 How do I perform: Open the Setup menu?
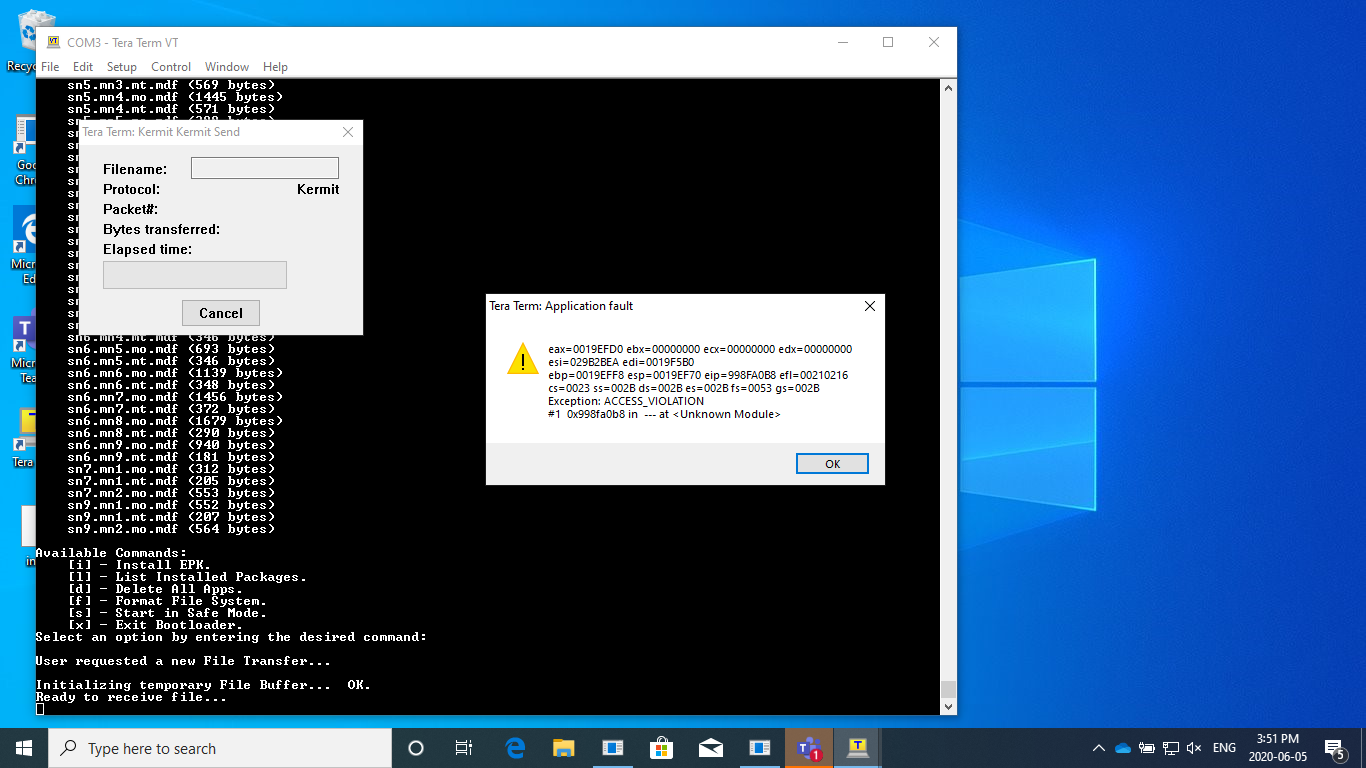122,67
